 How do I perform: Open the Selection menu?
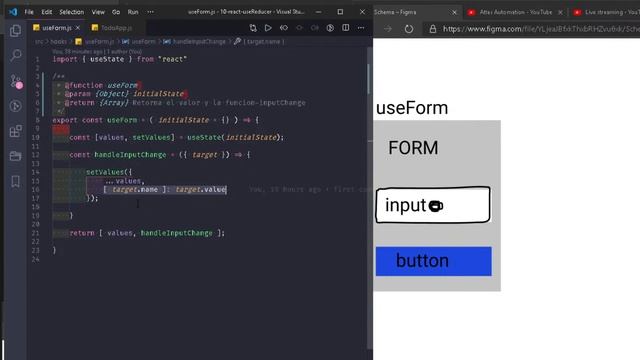click(x=71, y=12)
